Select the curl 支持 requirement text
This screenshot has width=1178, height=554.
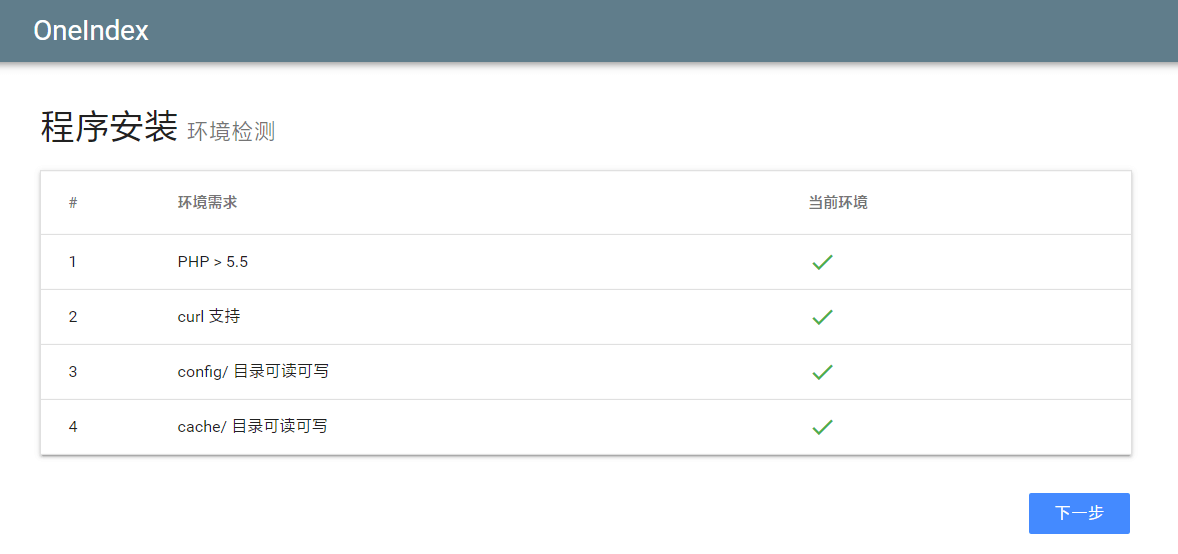point(209,317)
